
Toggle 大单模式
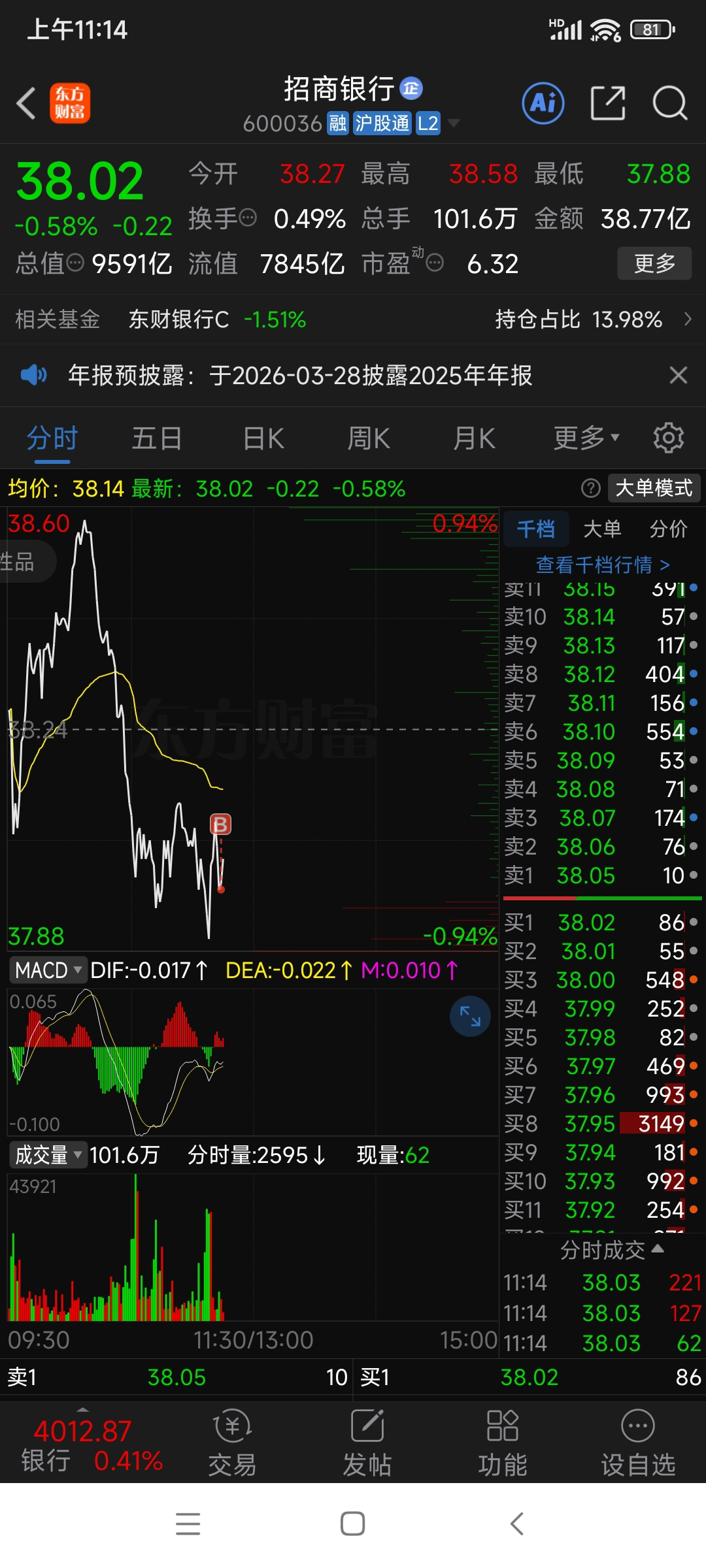pyautogui.click(x=654, y=488)
